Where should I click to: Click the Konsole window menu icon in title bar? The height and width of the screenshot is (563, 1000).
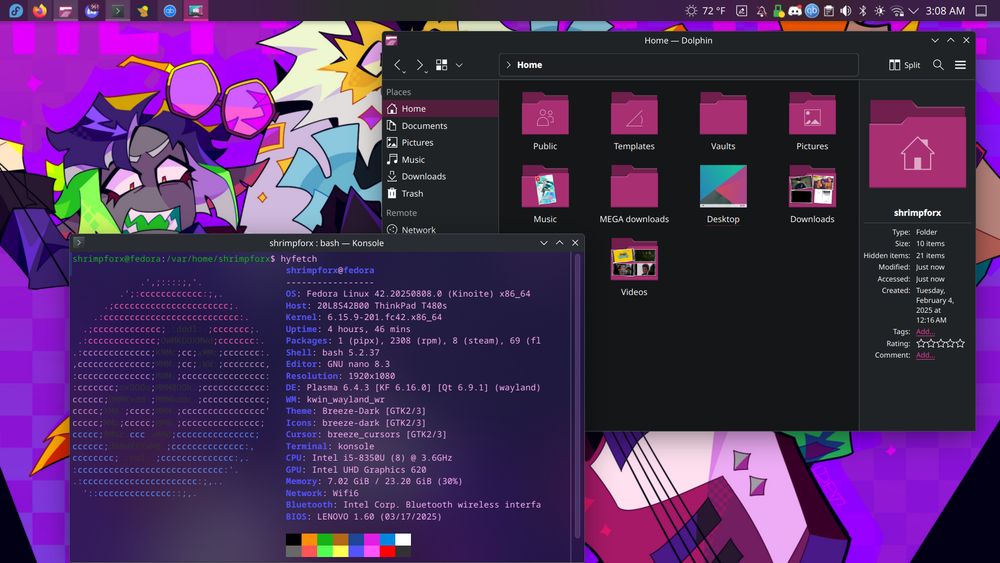click(78, 243)
